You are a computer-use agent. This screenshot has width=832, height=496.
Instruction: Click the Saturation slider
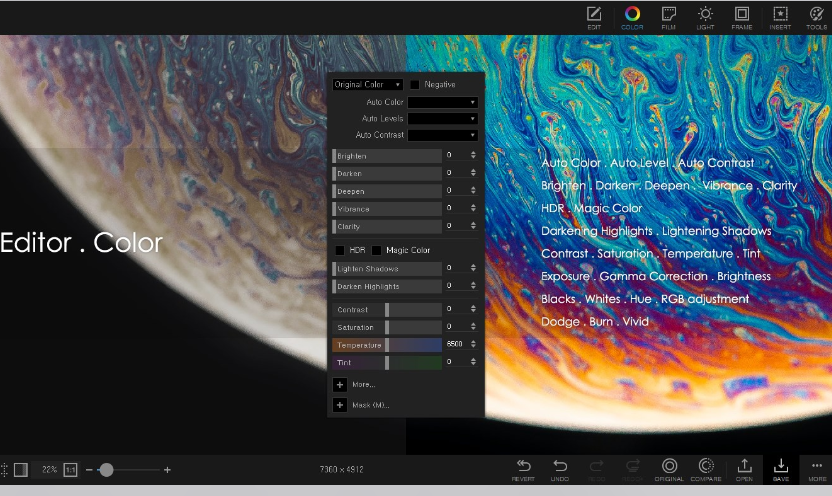tap(387, 327)
